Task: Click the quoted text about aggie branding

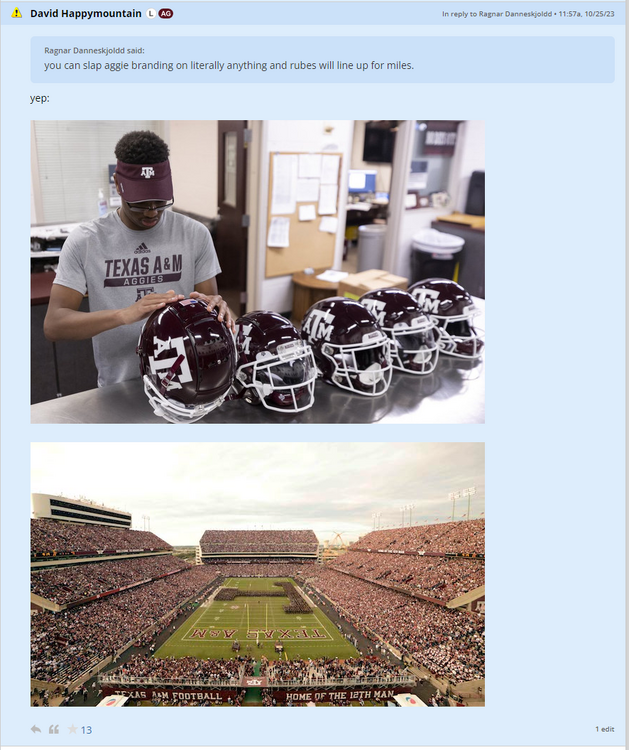Action: [228, 65]
